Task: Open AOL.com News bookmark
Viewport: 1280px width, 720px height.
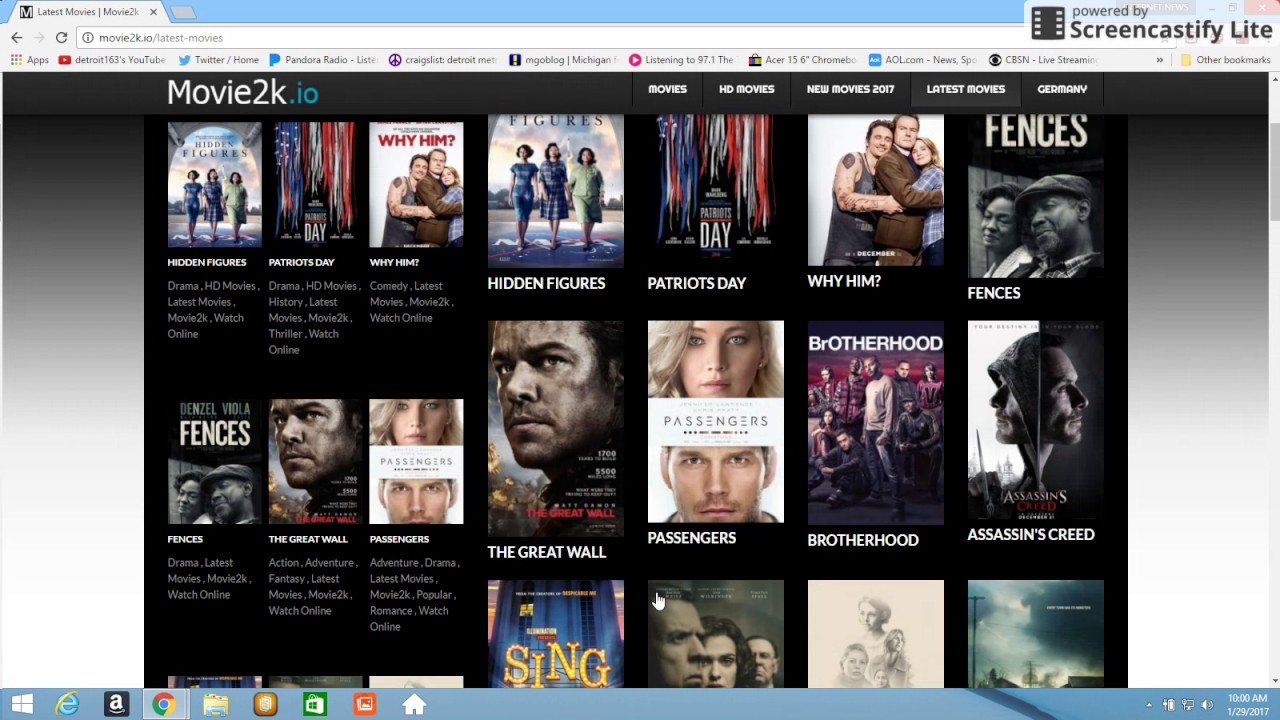Action: [922, 60]
